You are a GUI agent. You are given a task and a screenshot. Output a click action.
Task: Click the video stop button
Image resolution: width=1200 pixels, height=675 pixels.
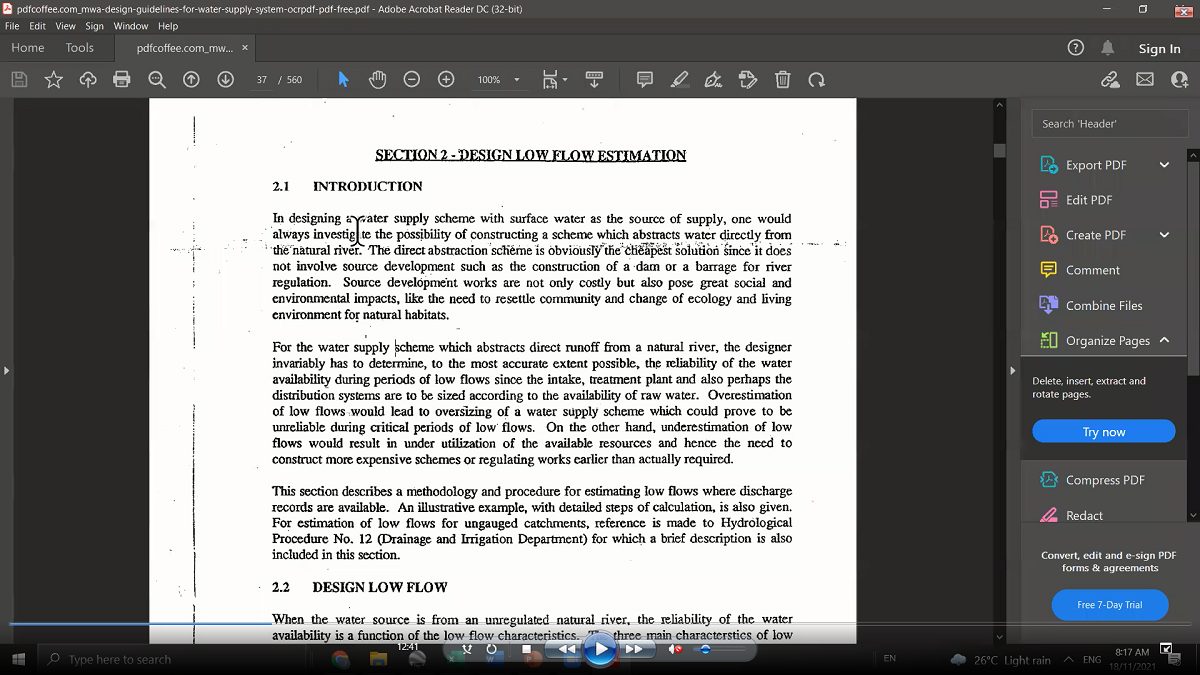[x=527, y=649]
